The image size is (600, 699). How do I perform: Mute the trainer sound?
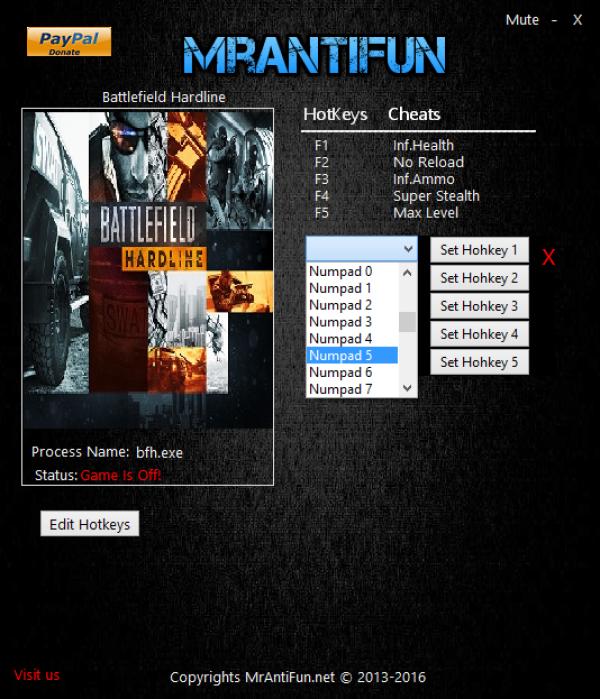point(522,20)
